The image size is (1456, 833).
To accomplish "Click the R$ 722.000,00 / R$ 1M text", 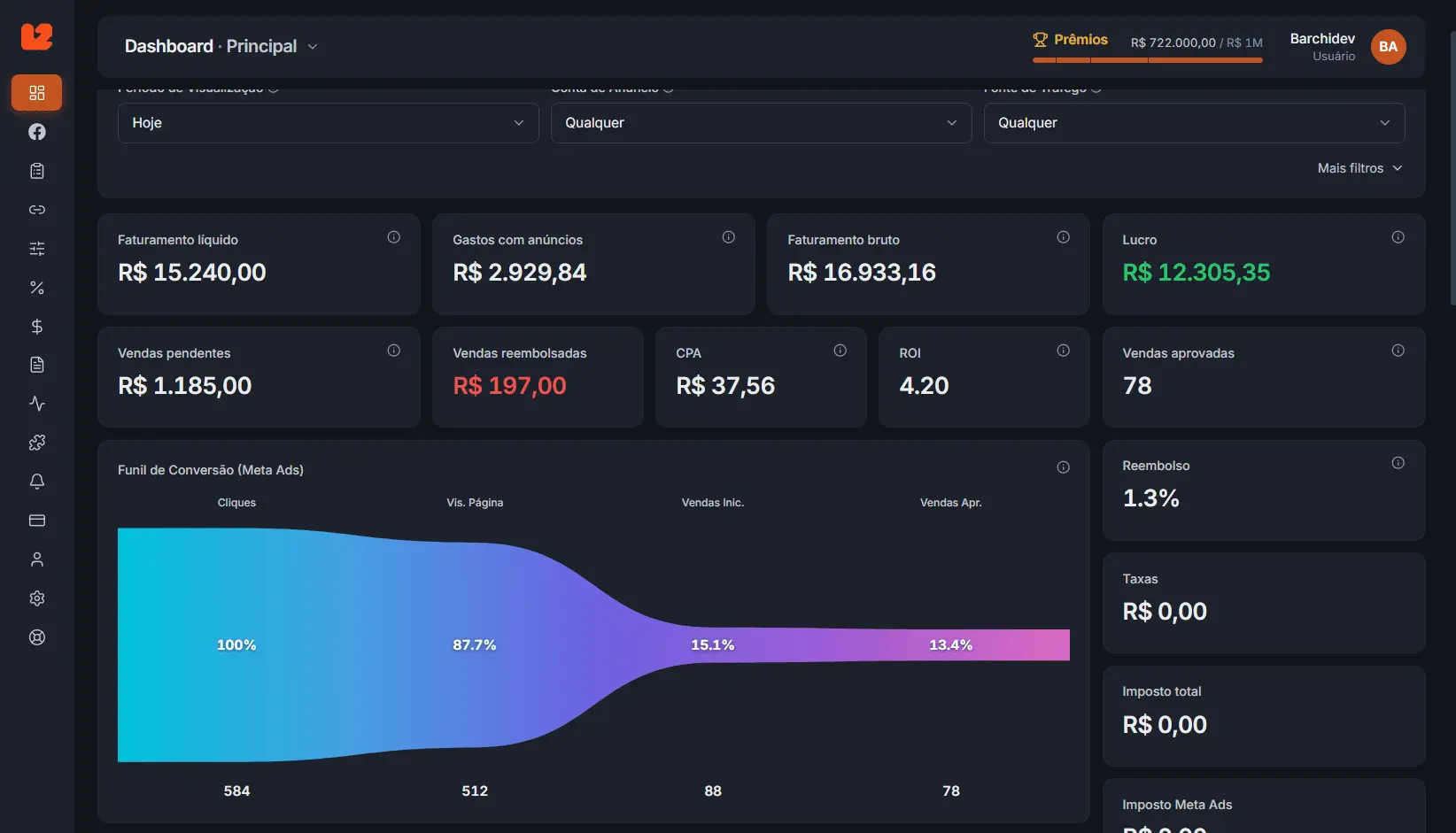I will 1197,42.
